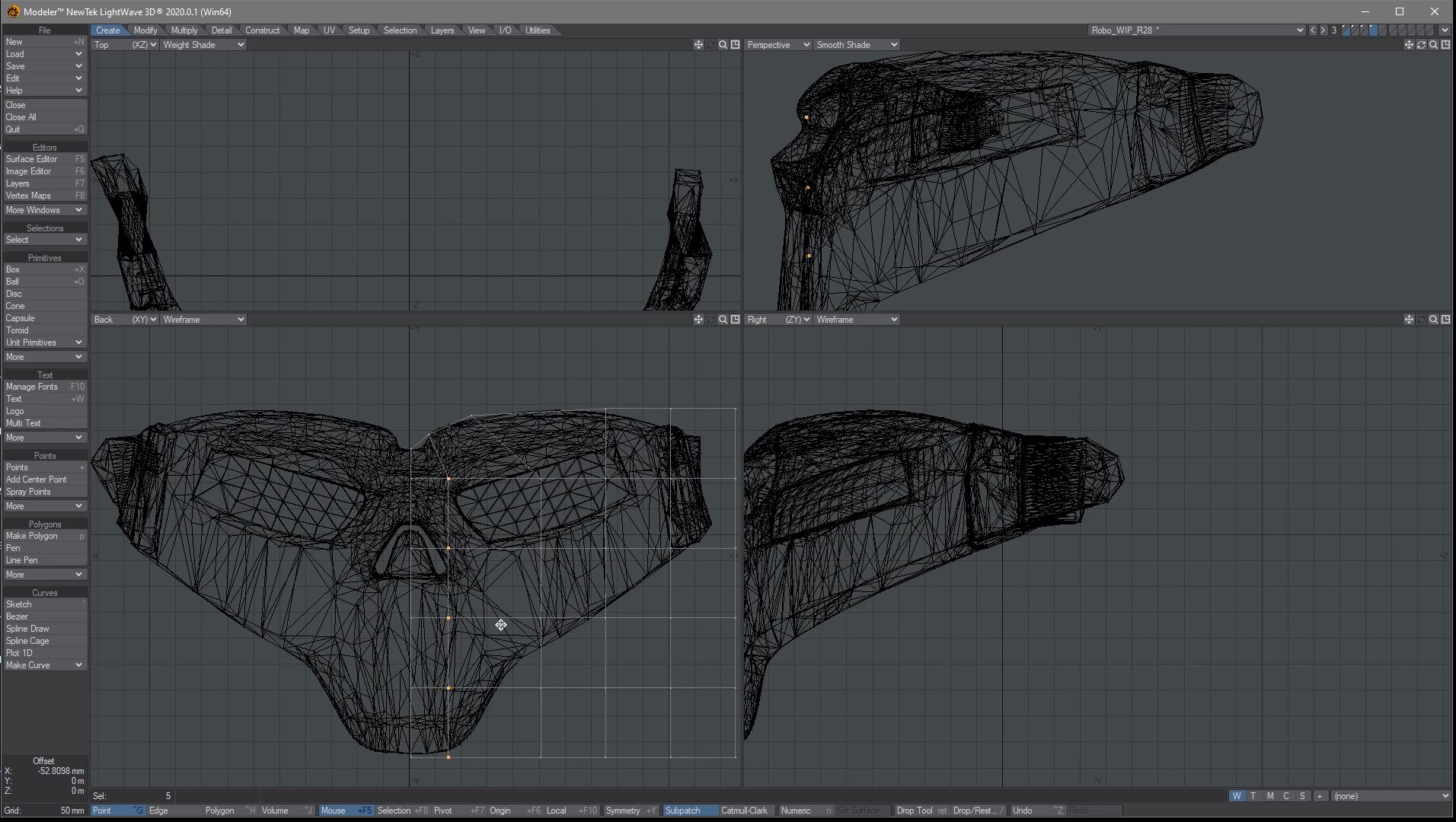The image size is (1456, 822).
Task: Open the Make Curve dropdown
Action: 44,665
